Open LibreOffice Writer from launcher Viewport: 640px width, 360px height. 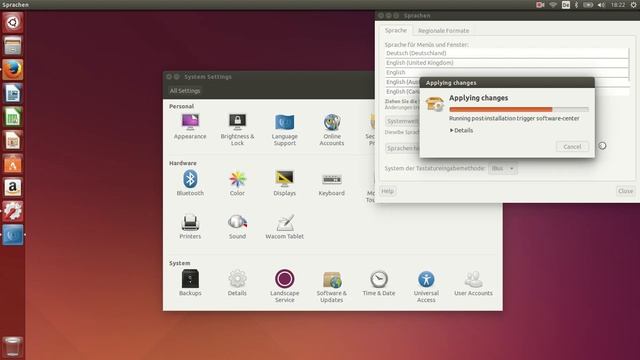[13, 93]
